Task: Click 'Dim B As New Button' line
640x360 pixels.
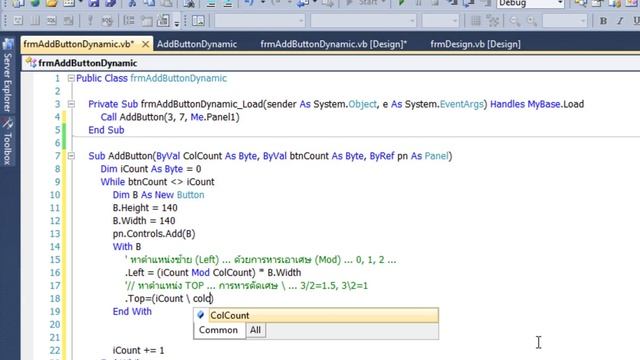Action: pyautogui.click(x=158, y=195)
